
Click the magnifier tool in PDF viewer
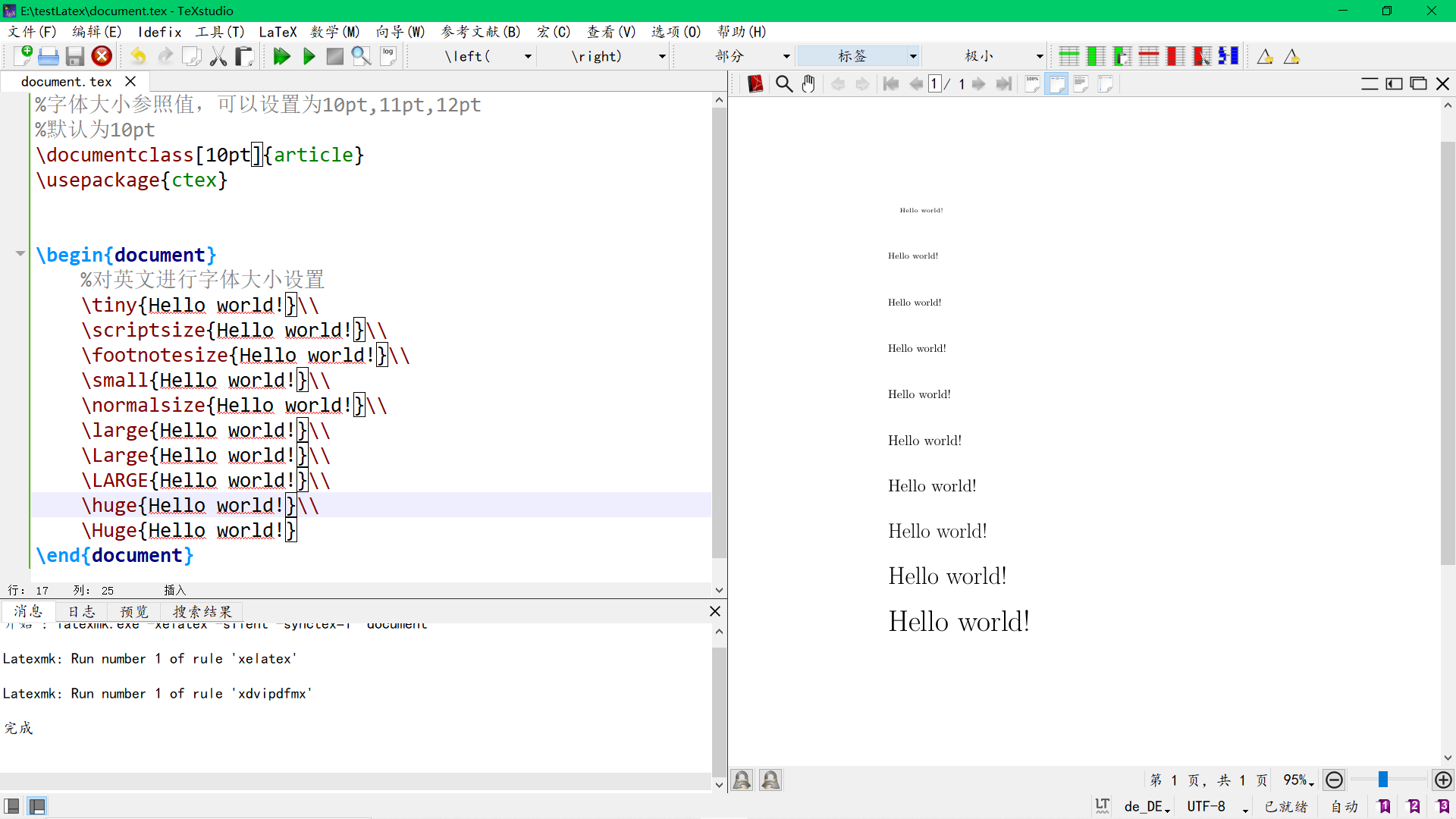[x=784, y=84]
